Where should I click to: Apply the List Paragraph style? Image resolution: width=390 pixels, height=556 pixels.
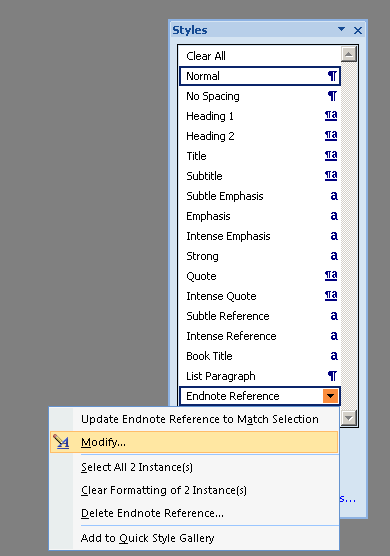260,376
